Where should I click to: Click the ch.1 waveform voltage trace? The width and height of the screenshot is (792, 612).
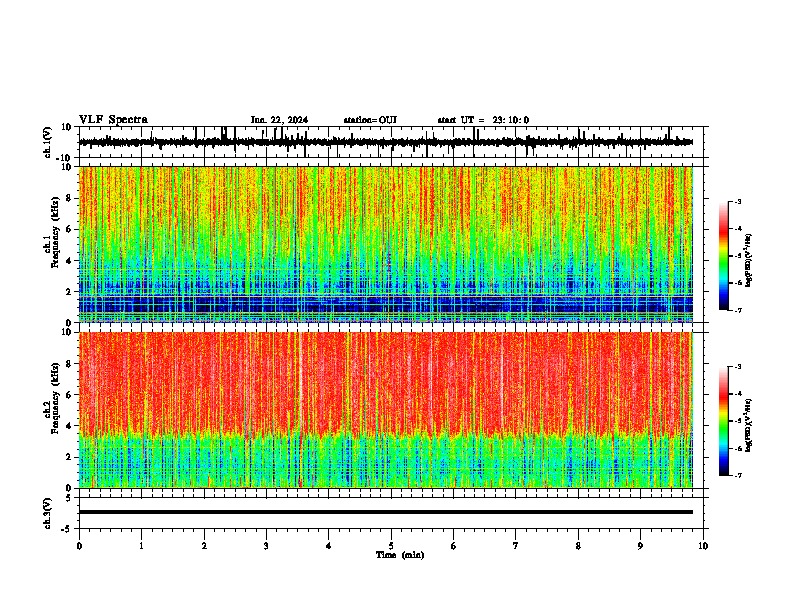pos(386,142)
